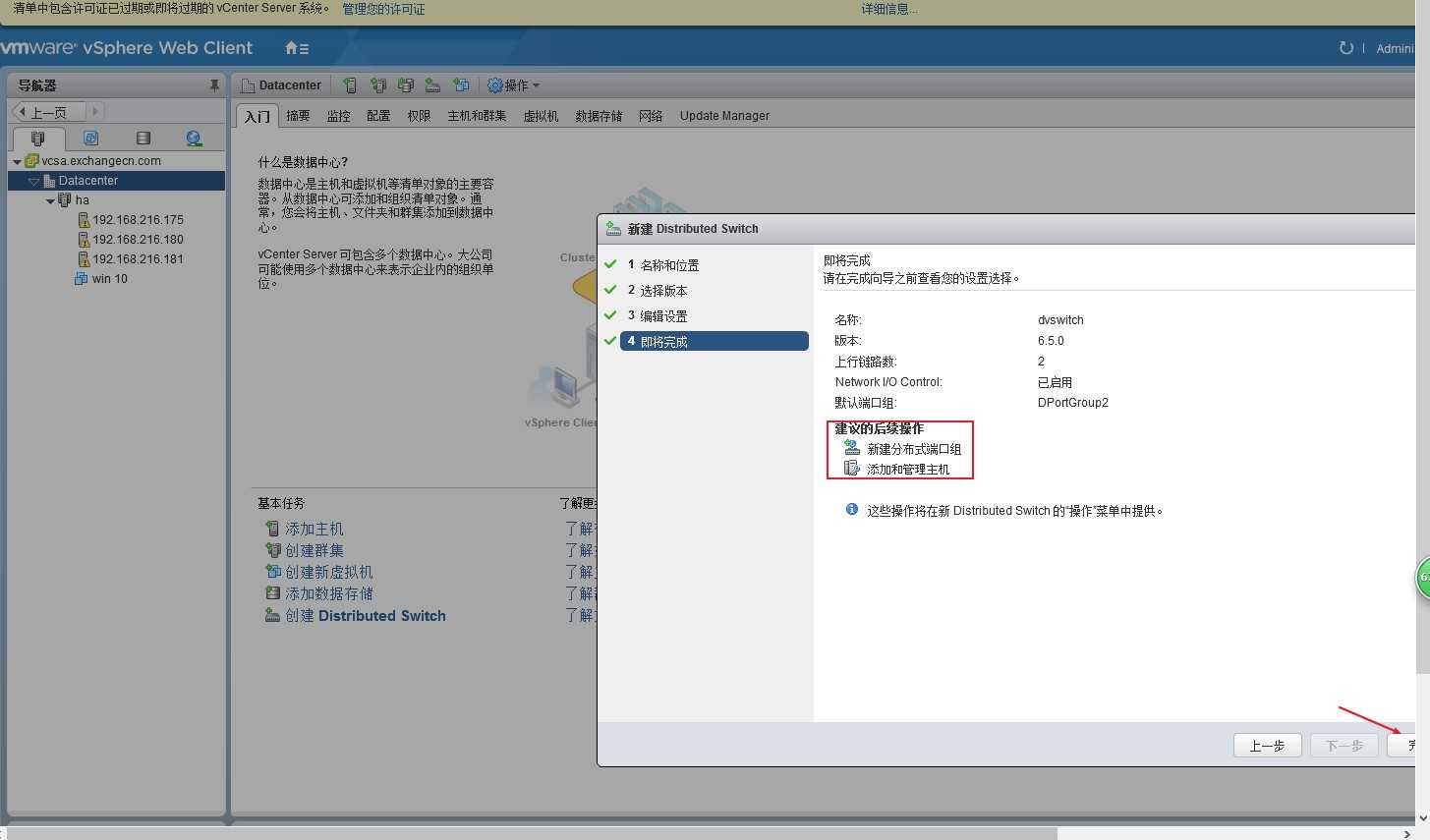Click the refresh icon in header
Viewport: 1430px width, 840px height.
[1345, 48]
